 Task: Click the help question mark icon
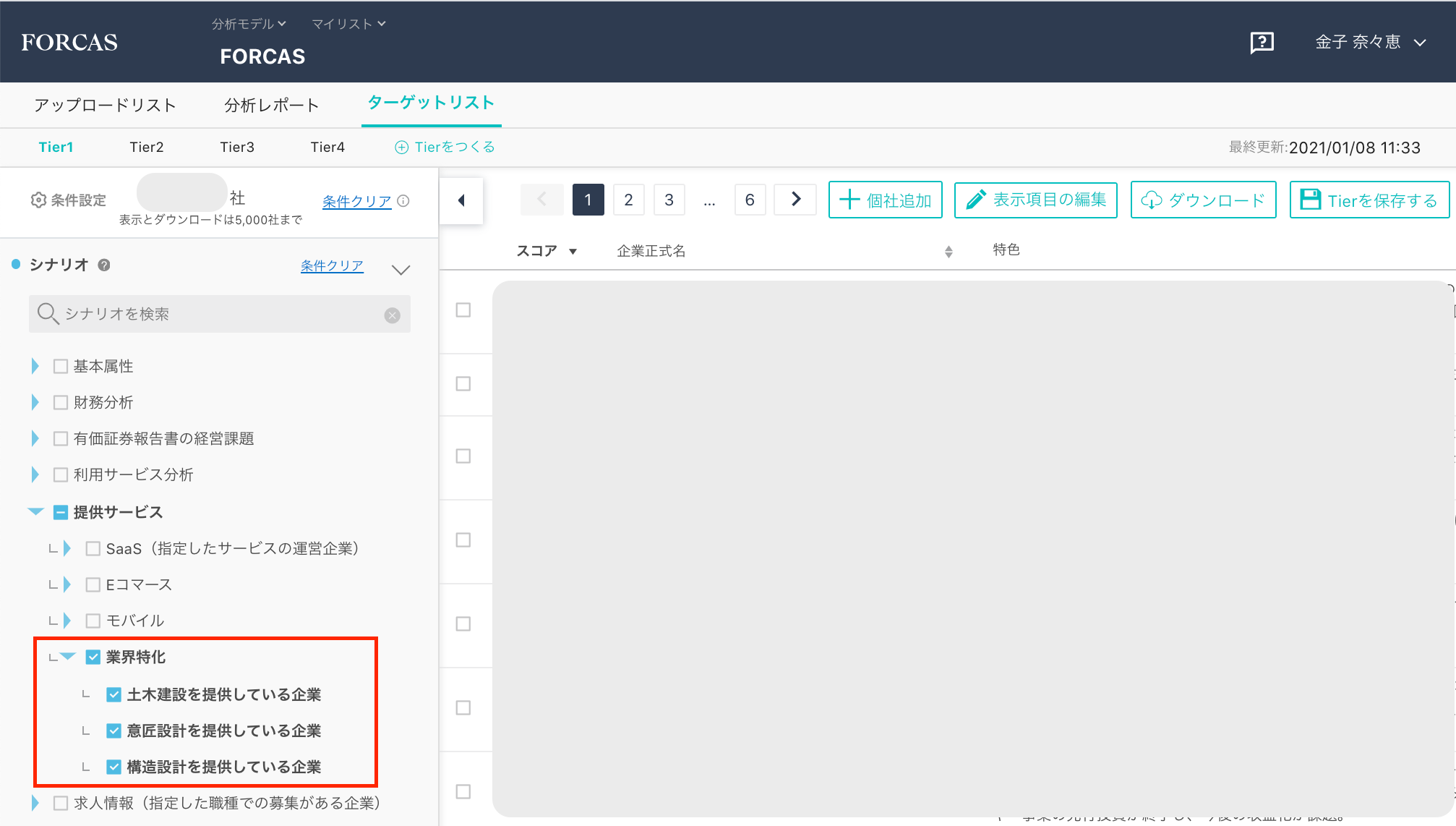[x=1262, y=43]
